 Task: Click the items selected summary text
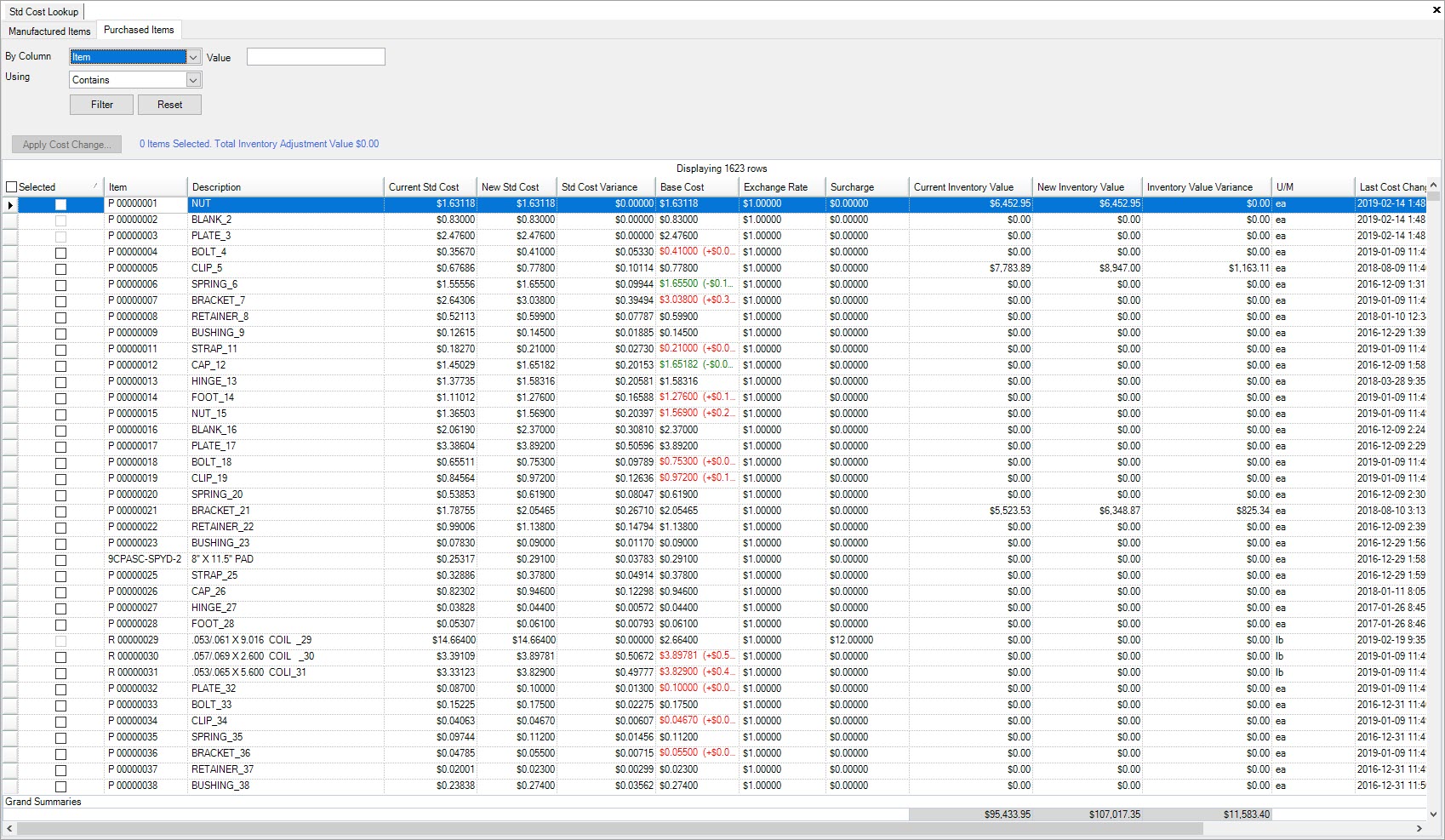259,144
